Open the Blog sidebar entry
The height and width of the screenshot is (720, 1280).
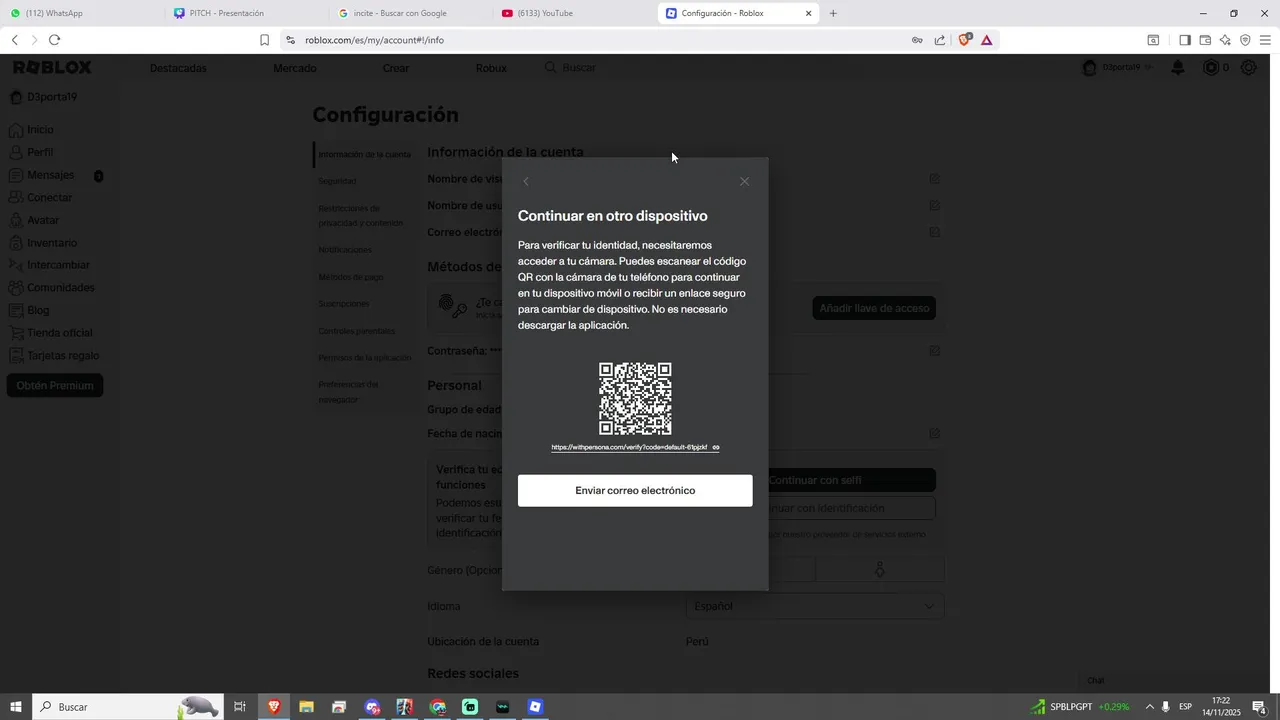(x=38, y=310)
